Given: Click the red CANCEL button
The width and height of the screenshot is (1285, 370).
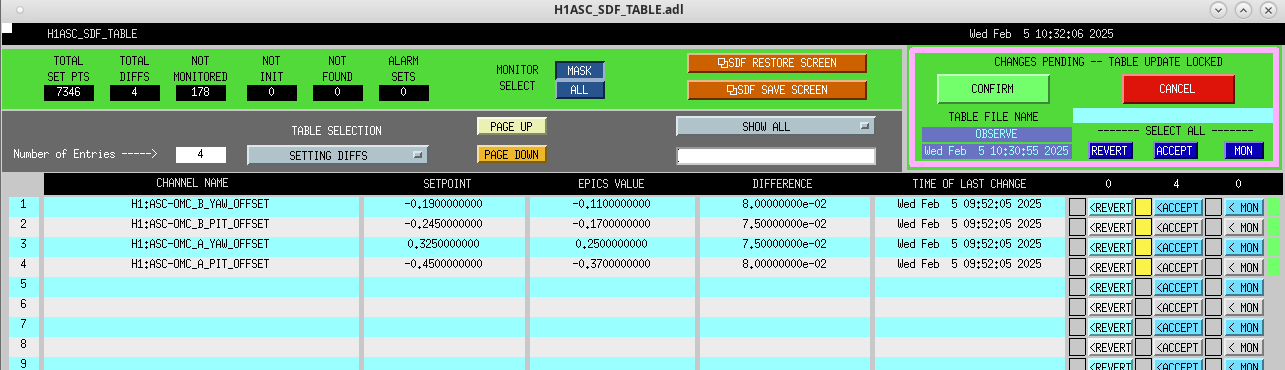Looking at the screenshot, I should coord(1178,89).
